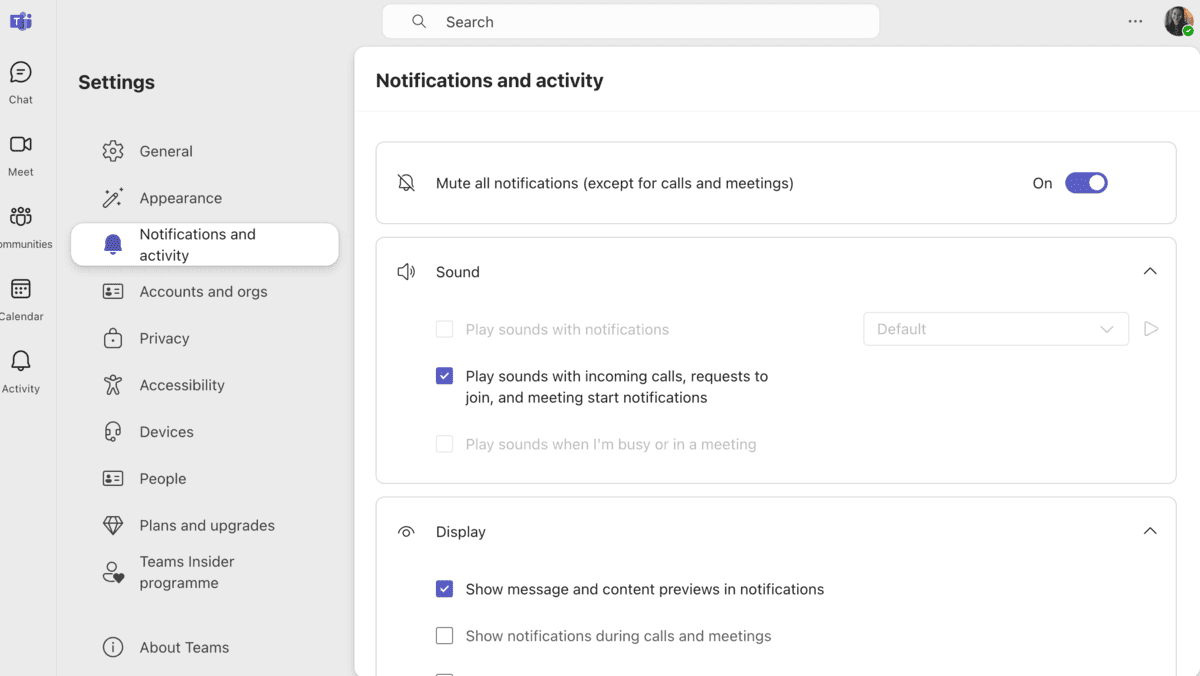Uncheck Play sounds with incoming calls
Image resolution: width=1200 pixels, height=676 pixels.
pos(444,375)
